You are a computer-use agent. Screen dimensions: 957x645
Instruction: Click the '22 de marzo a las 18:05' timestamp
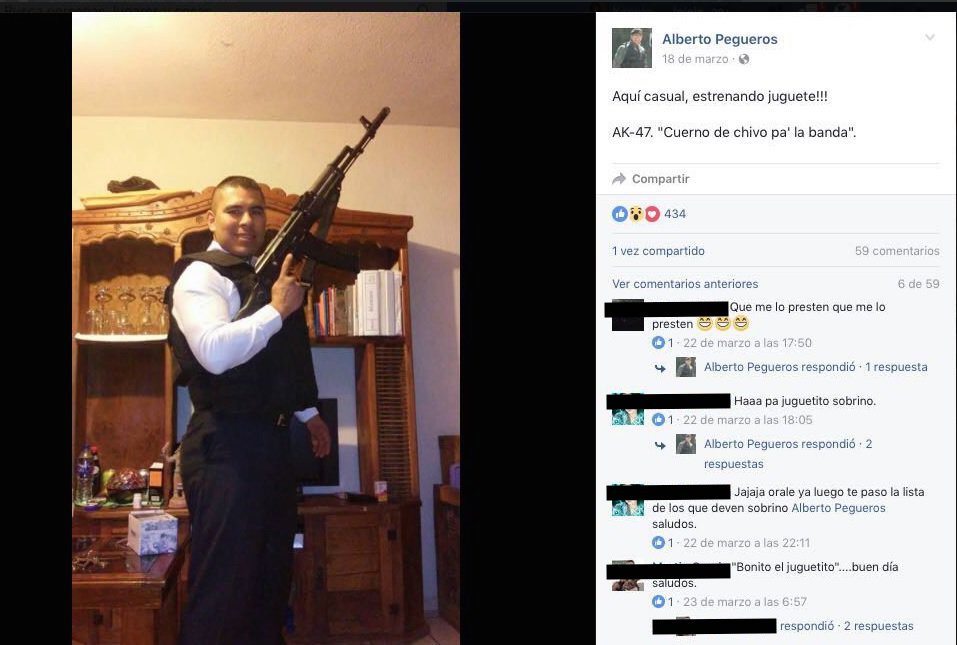pyautogui.click(x=748, y=420)
